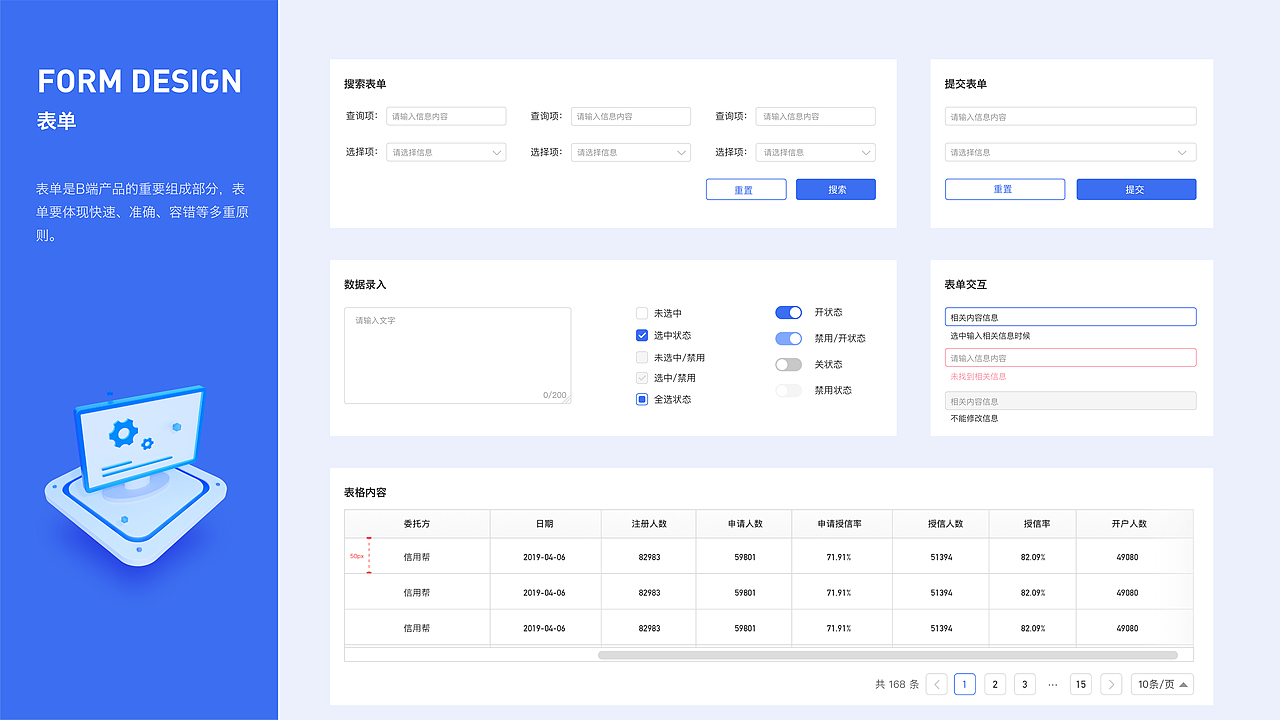Click the 数据录入 heading
This screenshot has height=720, width=1280.
tap(365, 284)
